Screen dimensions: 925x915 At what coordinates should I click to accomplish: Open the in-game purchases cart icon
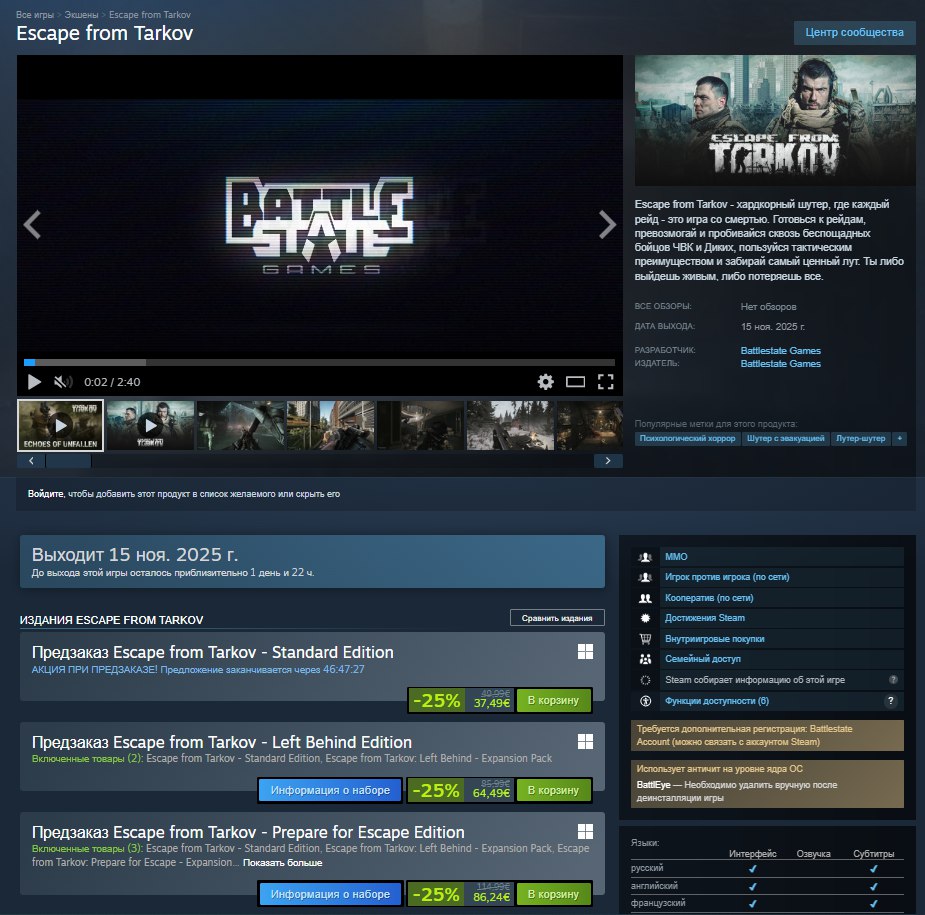point(644,638)
